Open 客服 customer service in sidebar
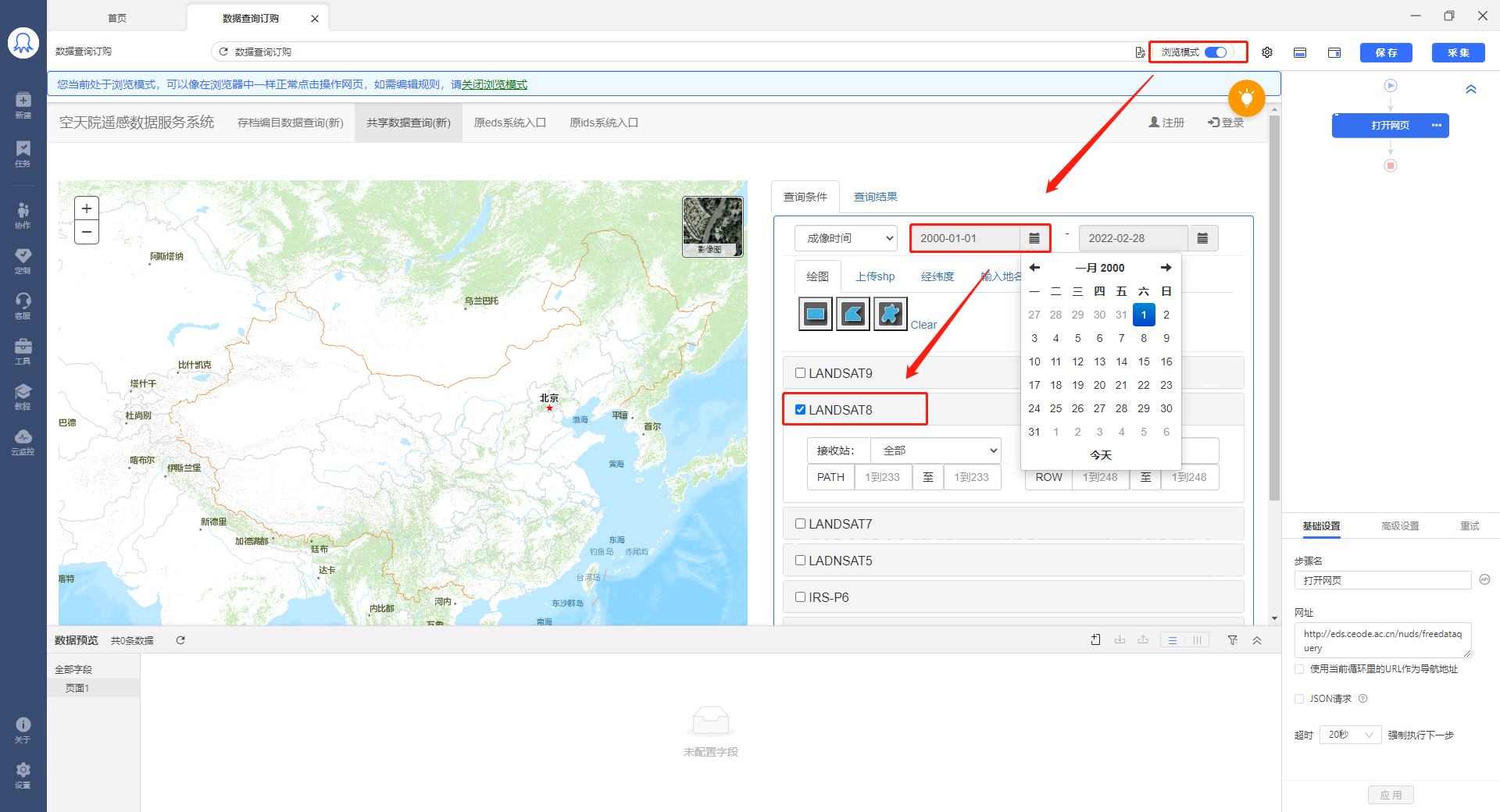This screenshot has width=1500, height=812. click(23, 305)
